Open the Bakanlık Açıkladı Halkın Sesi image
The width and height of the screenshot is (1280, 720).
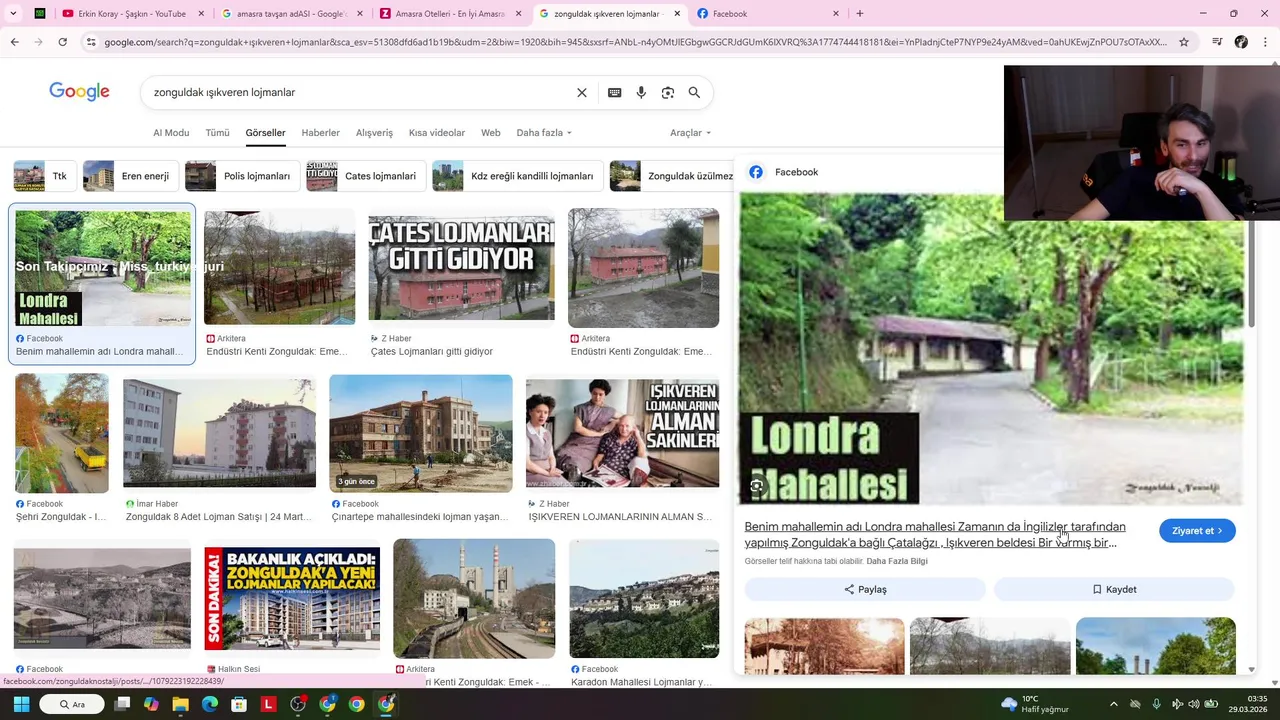[x=292, y=598]
